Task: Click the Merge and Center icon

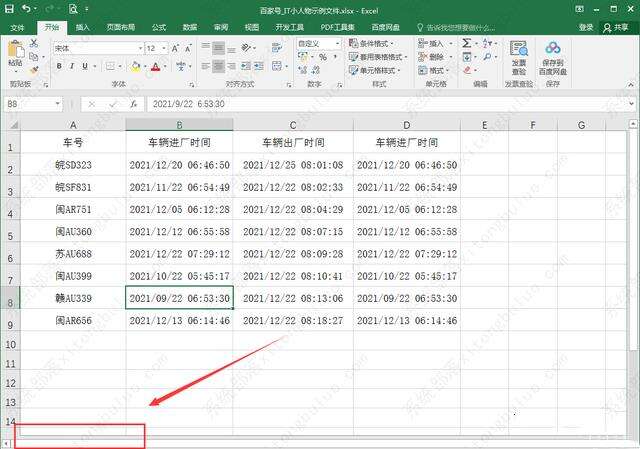Action: [277, 66]
